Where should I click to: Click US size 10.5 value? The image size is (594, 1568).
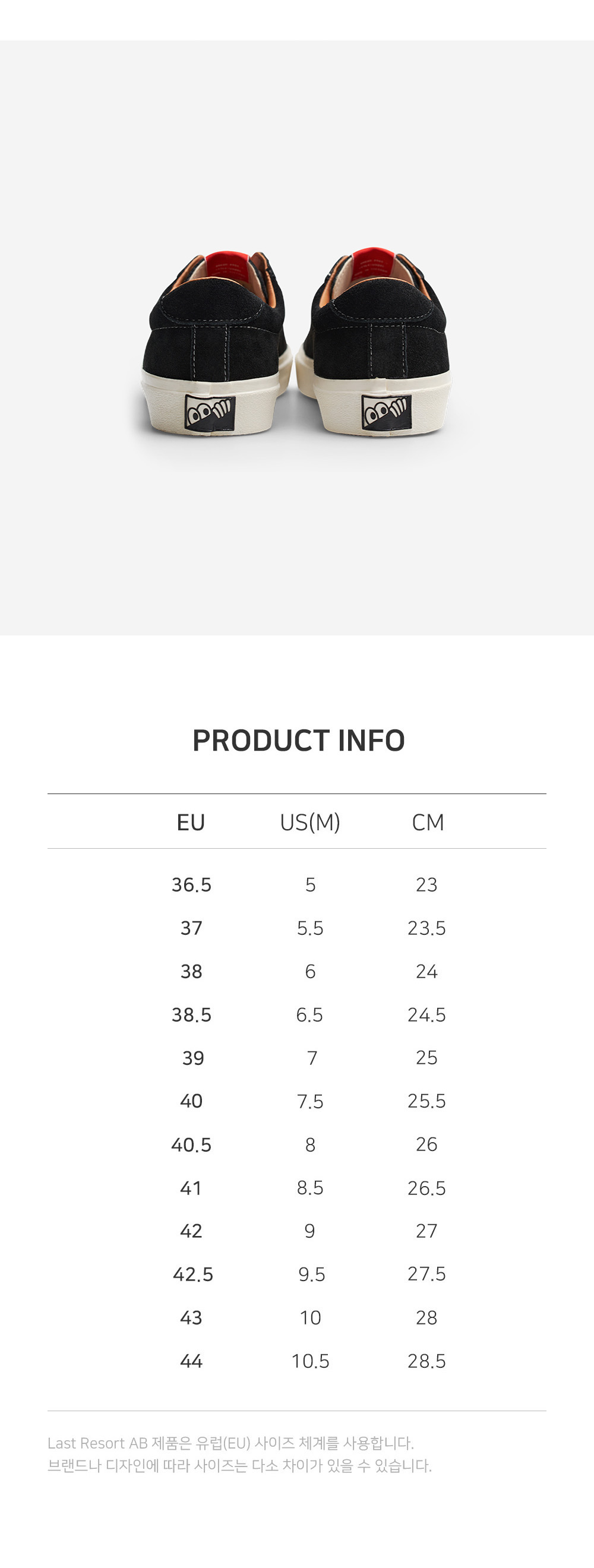click(310, 1361)
